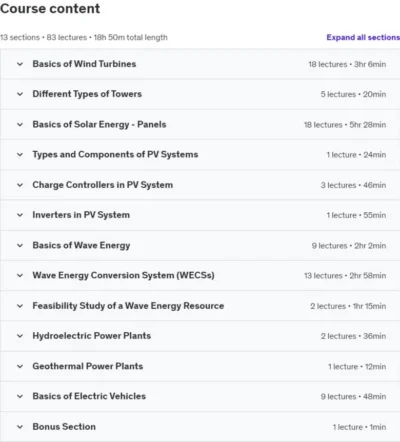This screenshot has width=400, height=442.
Task: Click Wave Energy Conversion System (WECSs) title
Action: click(123, 275)
